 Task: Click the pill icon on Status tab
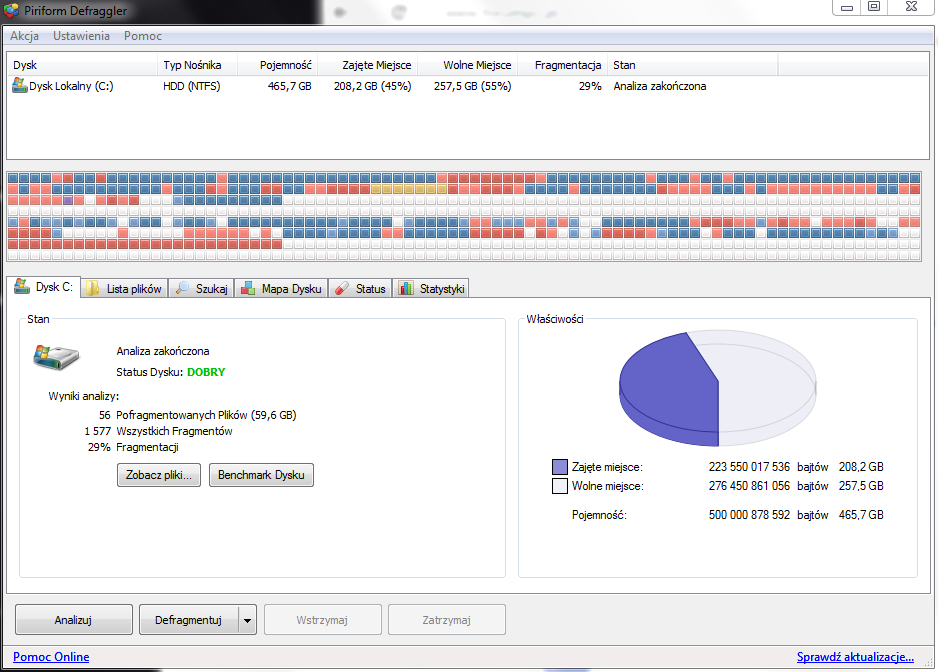tap(342, 288)
